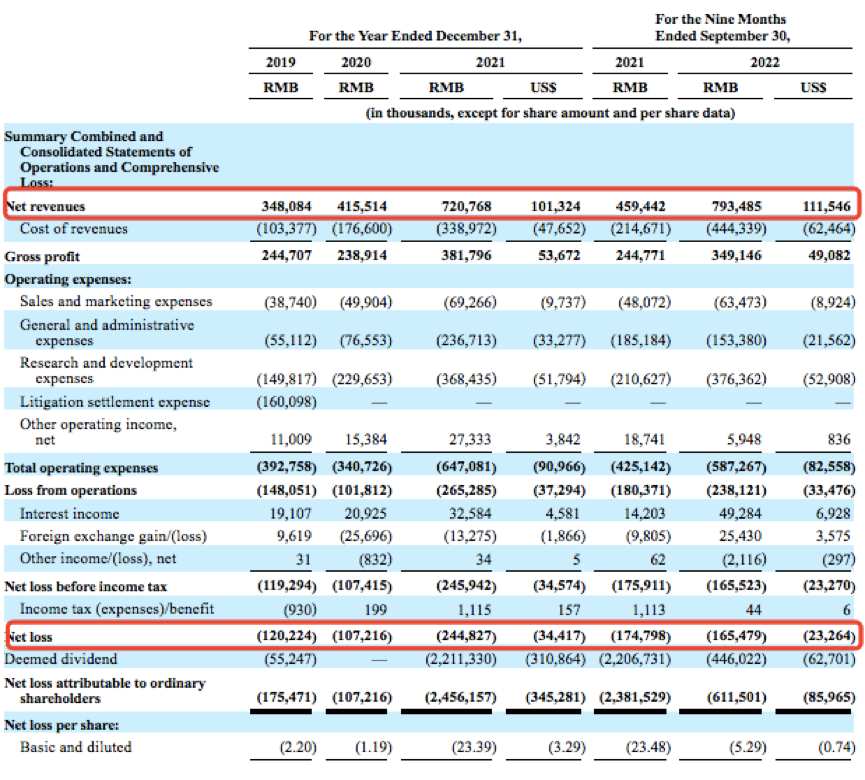Click the net revenues value 793,485
Screen dimensions: 865x780
[735, 206]
